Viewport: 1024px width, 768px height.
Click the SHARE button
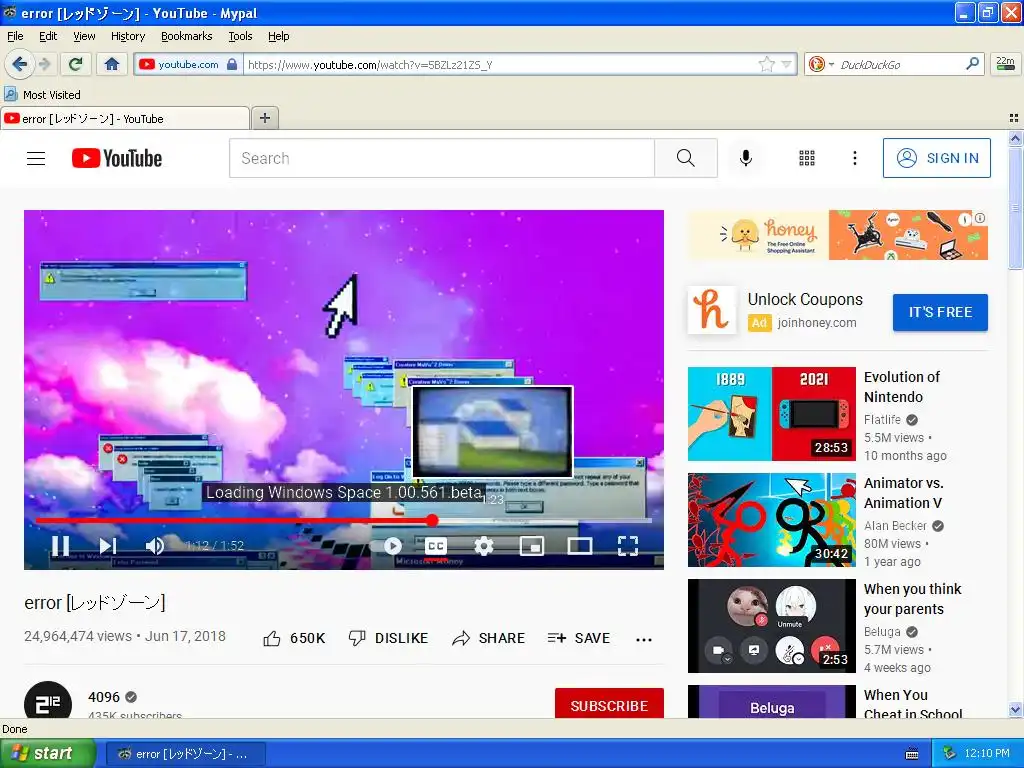(488, 638)
